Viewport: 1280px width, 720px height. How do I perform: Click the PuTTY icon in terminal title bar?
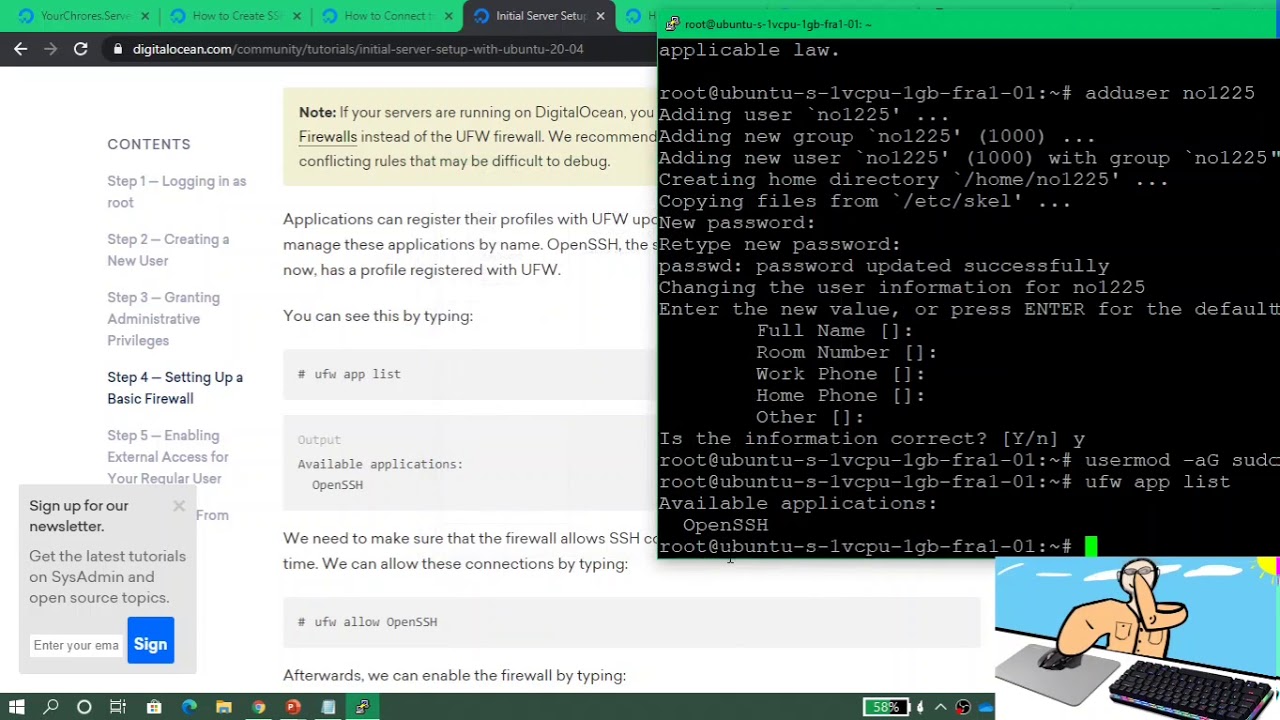pos(672,24)
